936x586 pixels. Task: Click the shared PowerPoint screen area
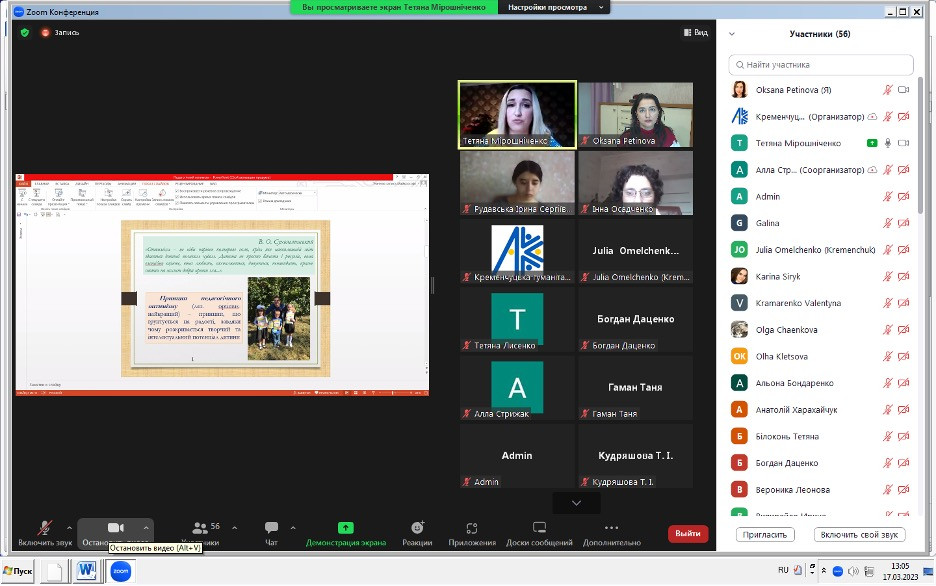click(x=222, y=285)
